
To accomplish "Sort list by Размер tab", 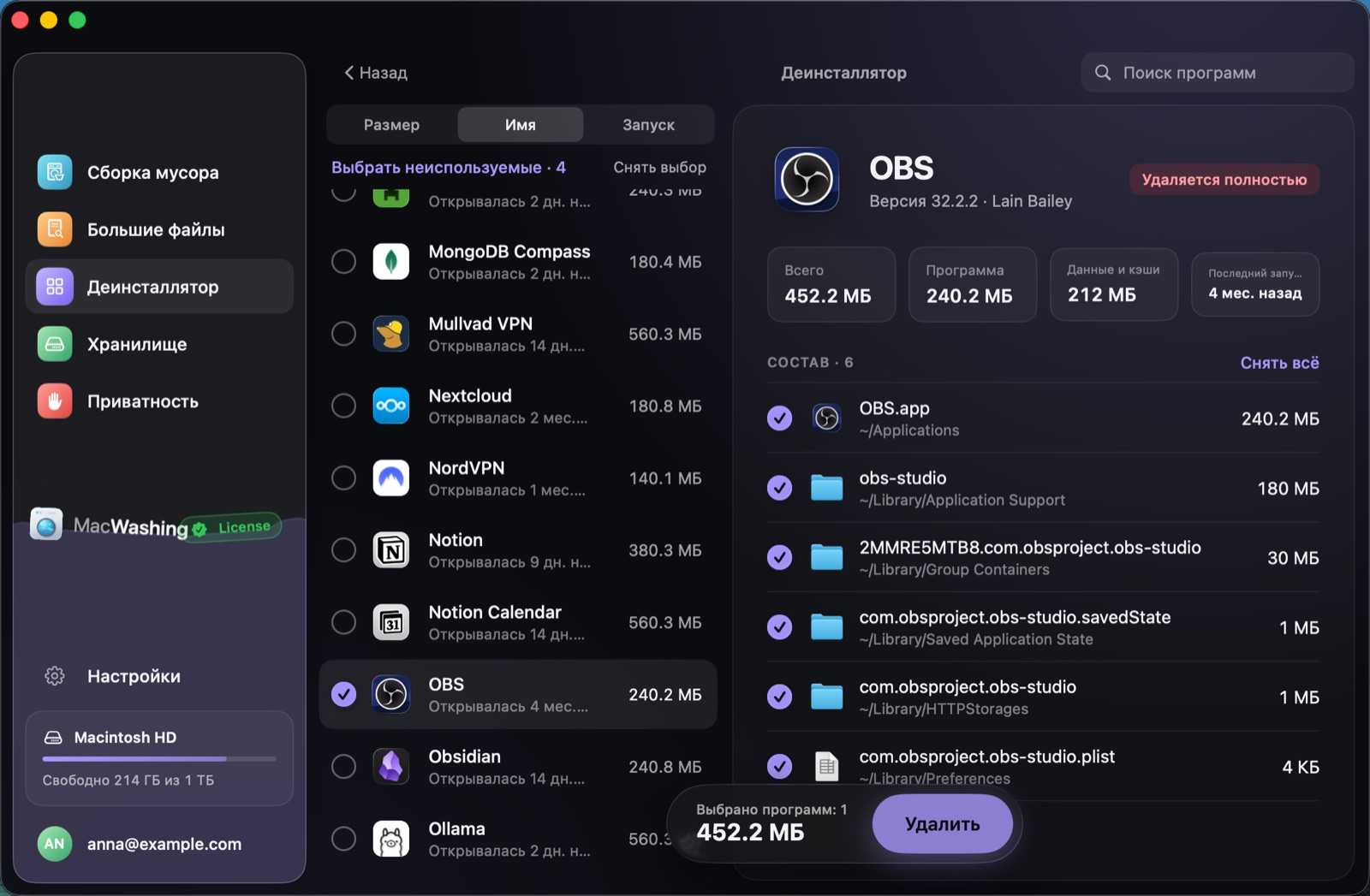I will 391,125.
